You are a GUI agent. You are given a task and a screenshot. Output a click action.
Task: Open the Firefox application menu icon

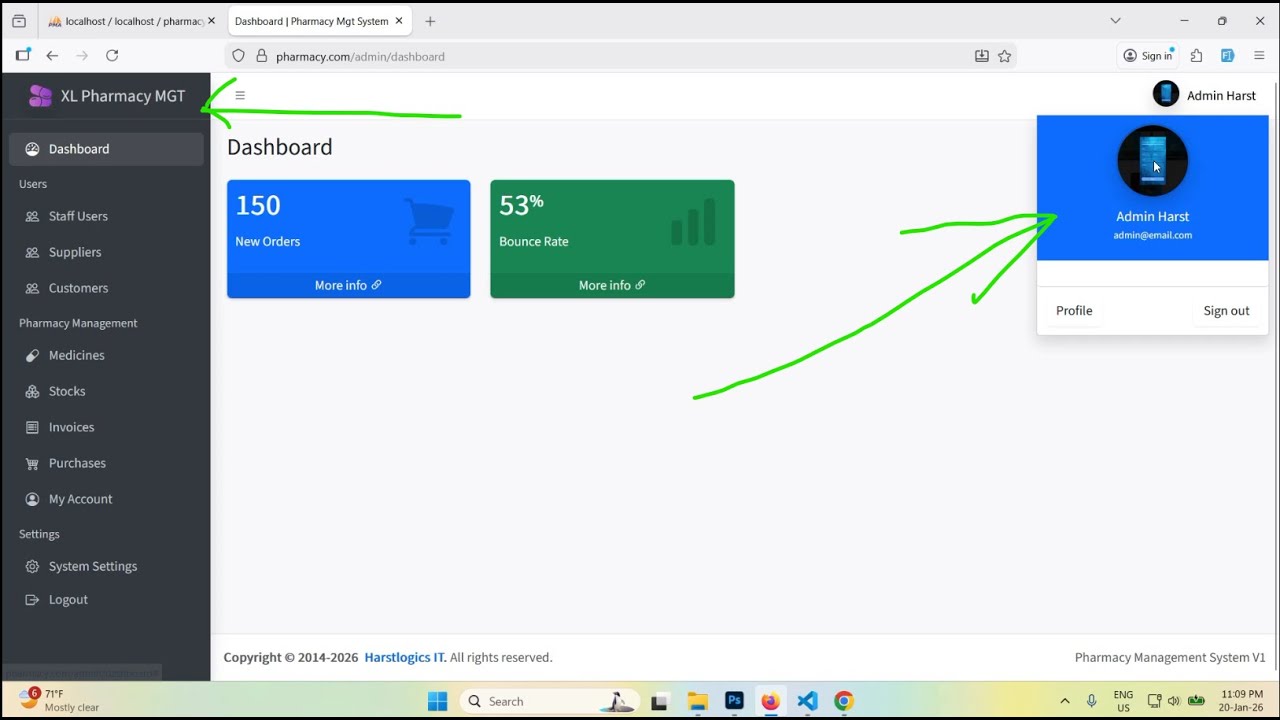tap(1259, 56)
